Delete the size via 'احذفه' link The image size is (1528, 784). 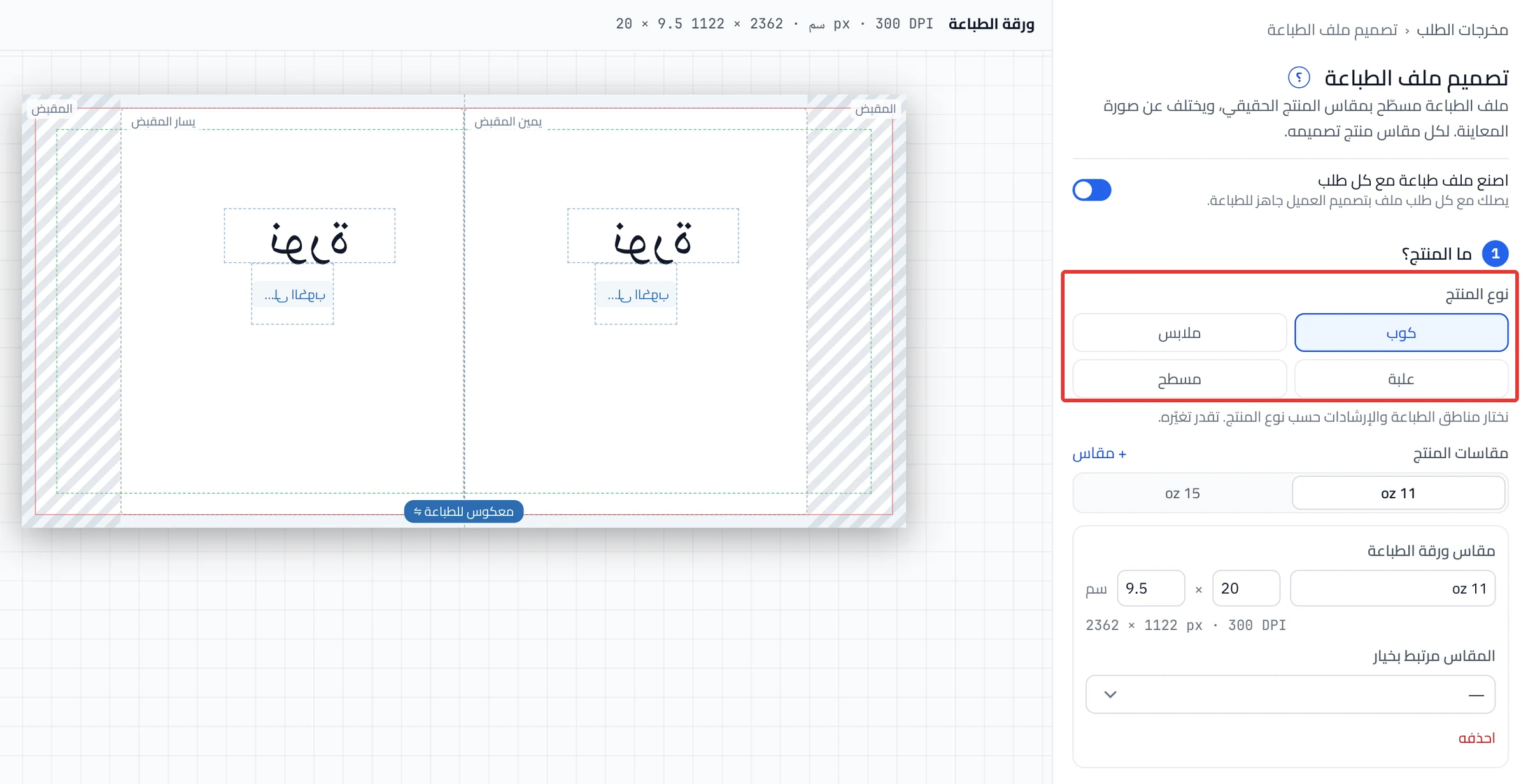[x=1476, y=738]
